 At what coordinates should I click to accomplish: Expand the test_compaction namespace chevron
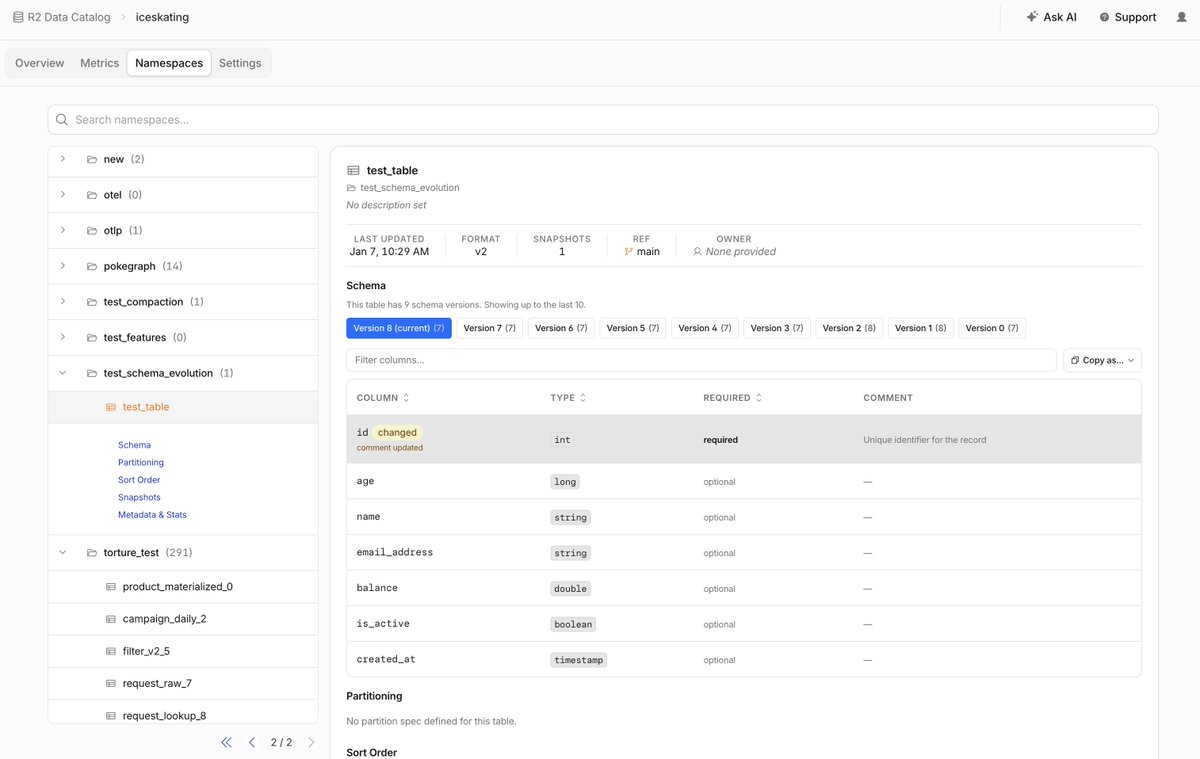pos(63,301)
